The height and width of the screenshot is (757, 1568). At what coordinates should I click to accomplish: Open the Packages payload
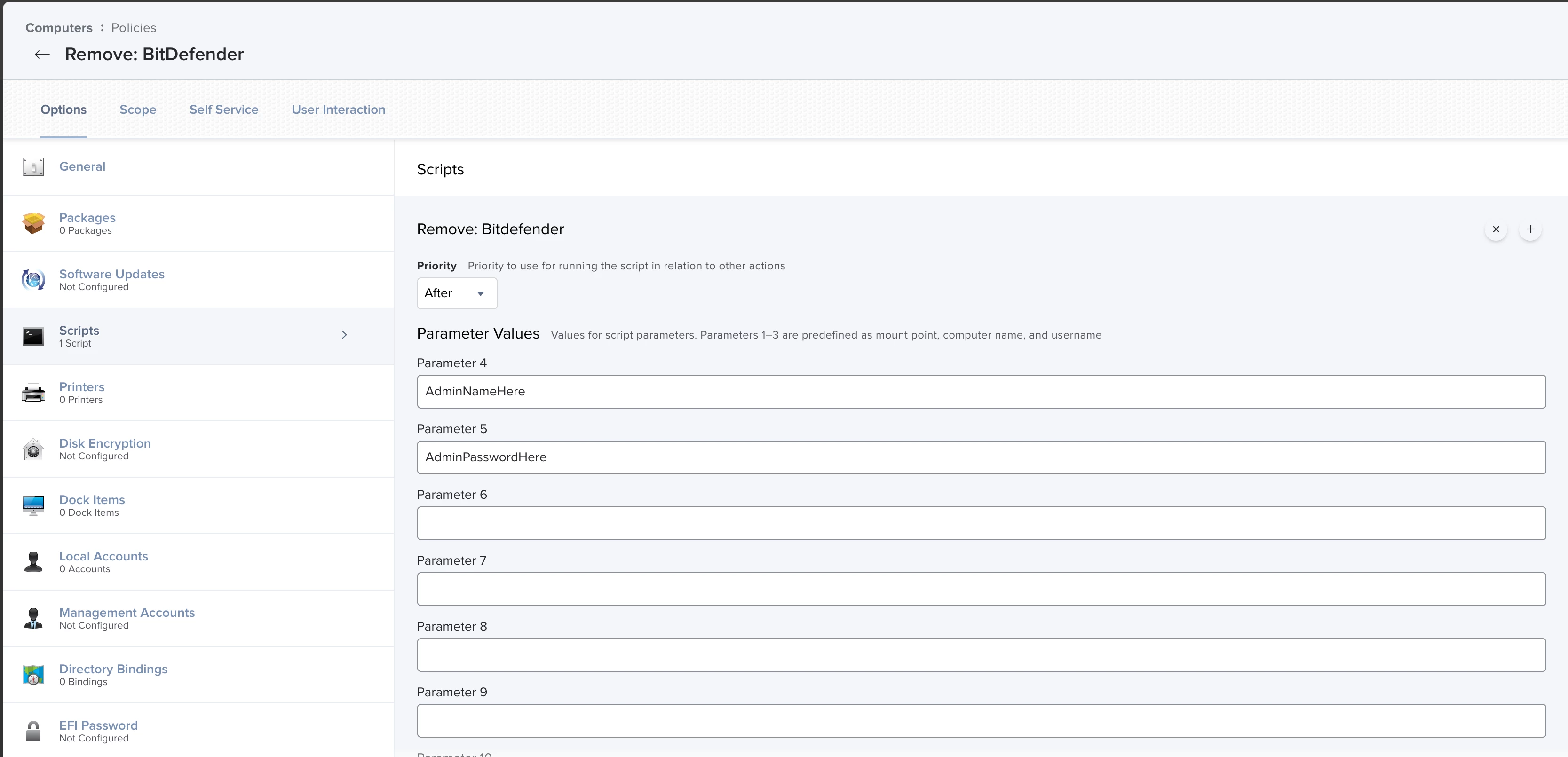click(198, 223)
